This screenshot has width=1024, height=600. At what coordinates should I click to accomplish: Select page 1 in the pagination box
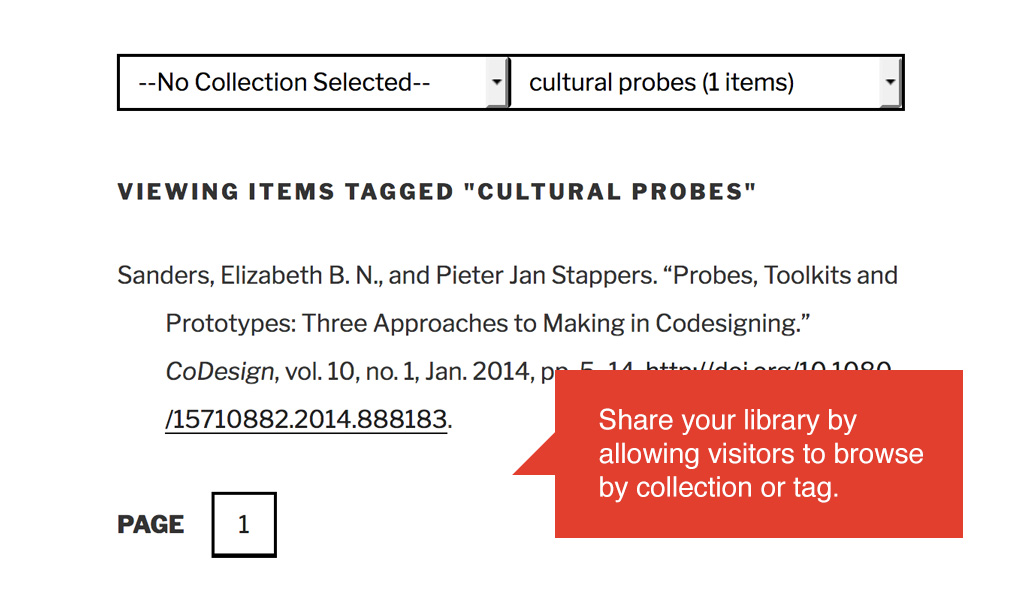(x=243, y=524)
